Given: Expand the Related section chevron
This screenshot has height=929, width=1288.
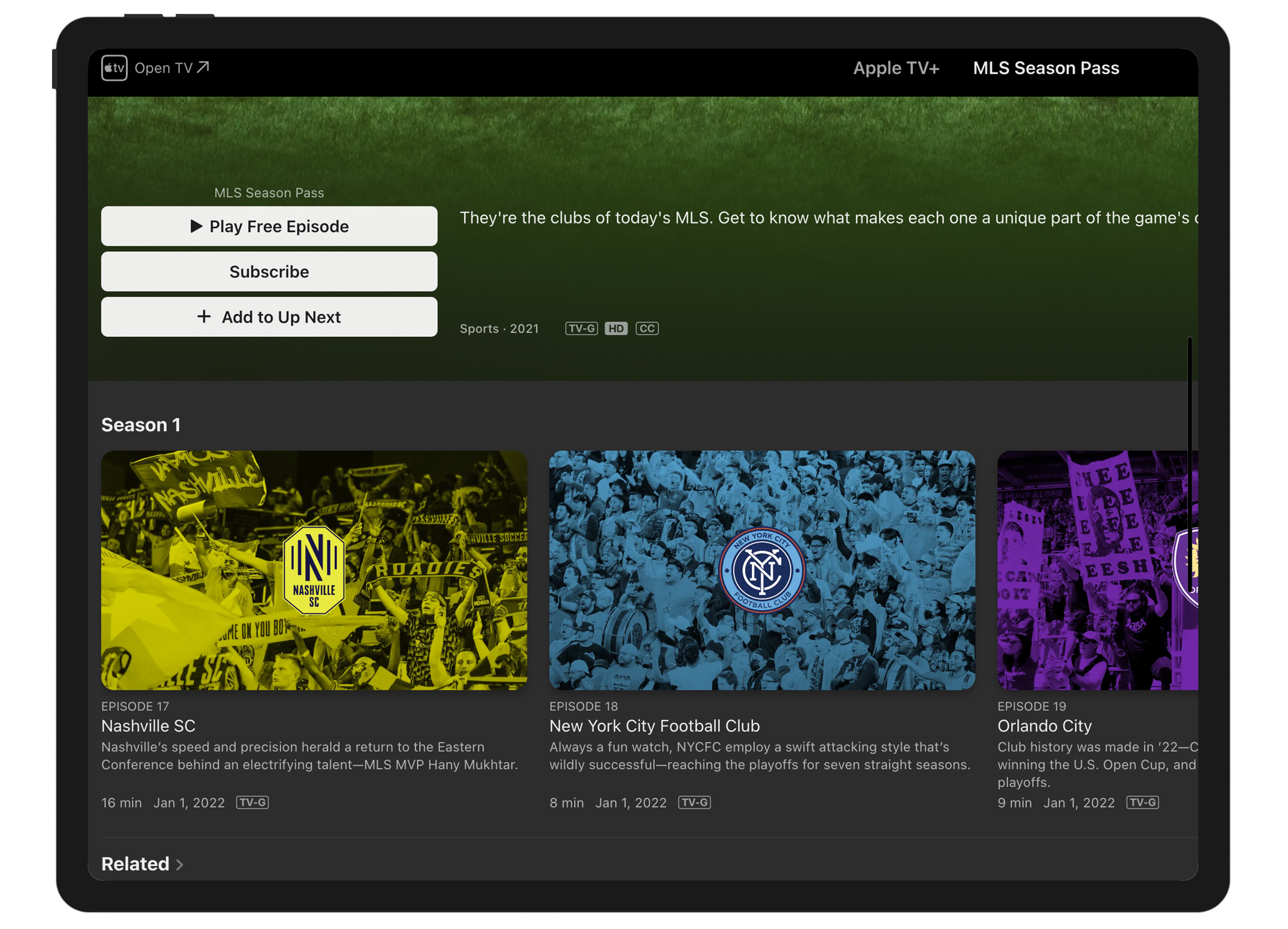Looking at the screenshot, I should tap(179, 864).
